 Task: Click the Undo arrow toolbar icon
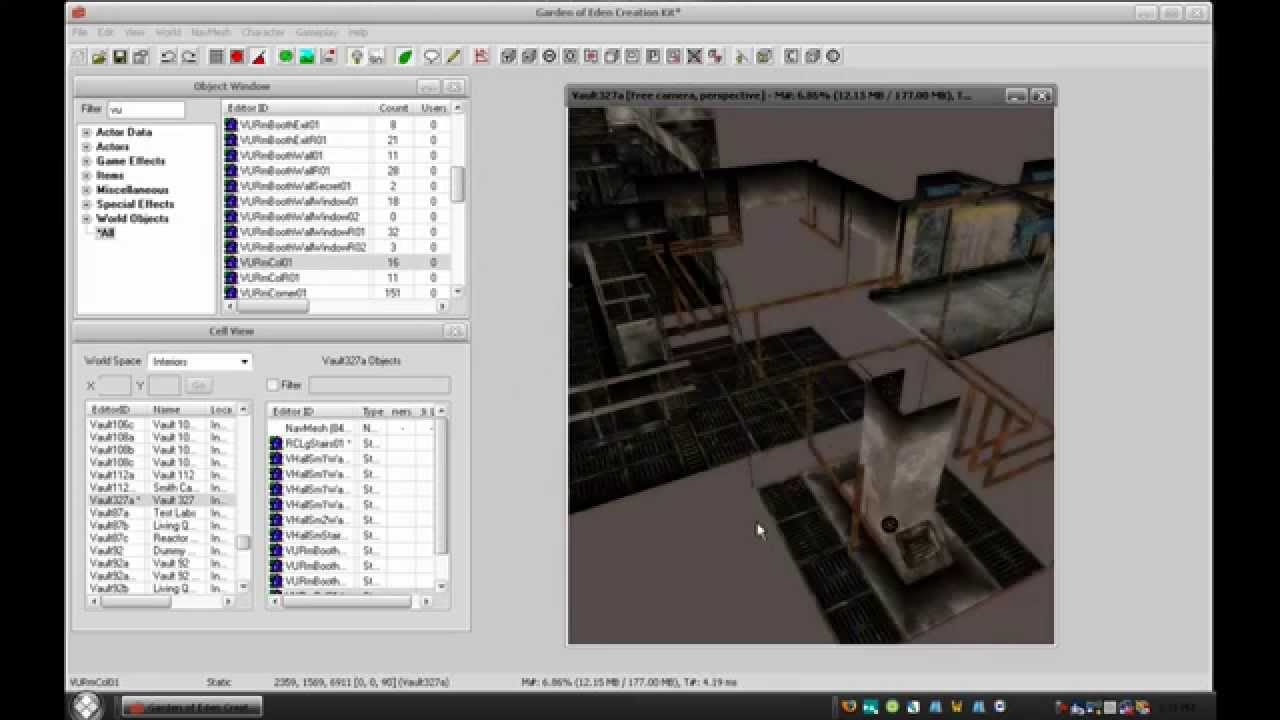pos(168,57)
